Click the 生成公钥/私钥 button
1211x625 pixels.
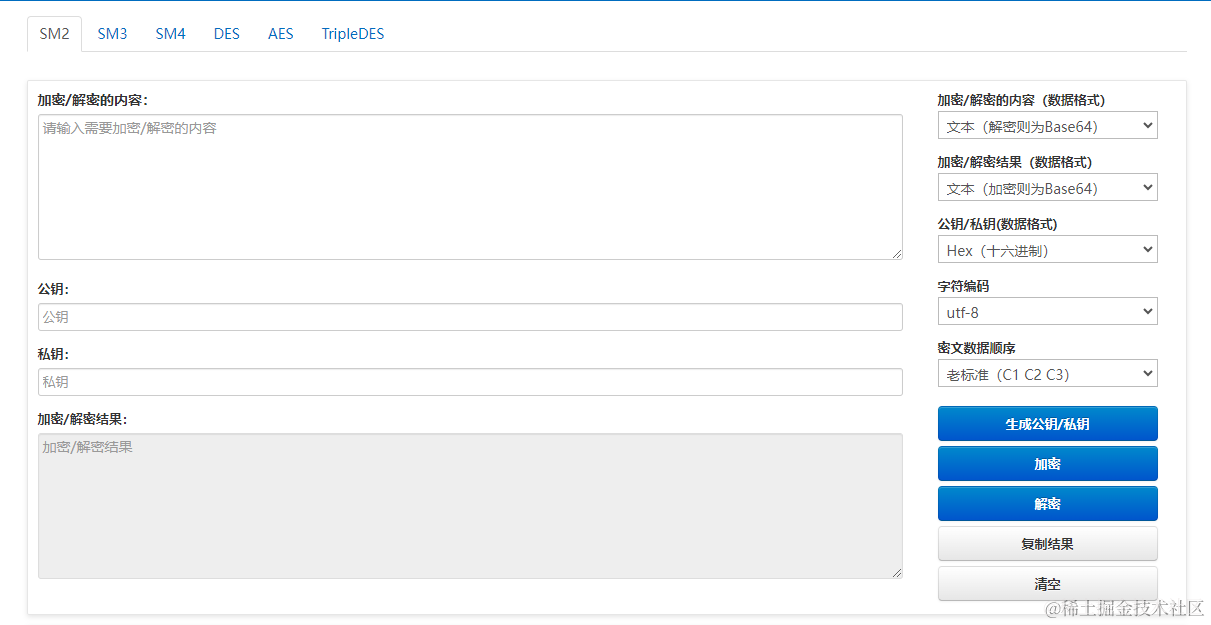click(x=1047, y=424)
